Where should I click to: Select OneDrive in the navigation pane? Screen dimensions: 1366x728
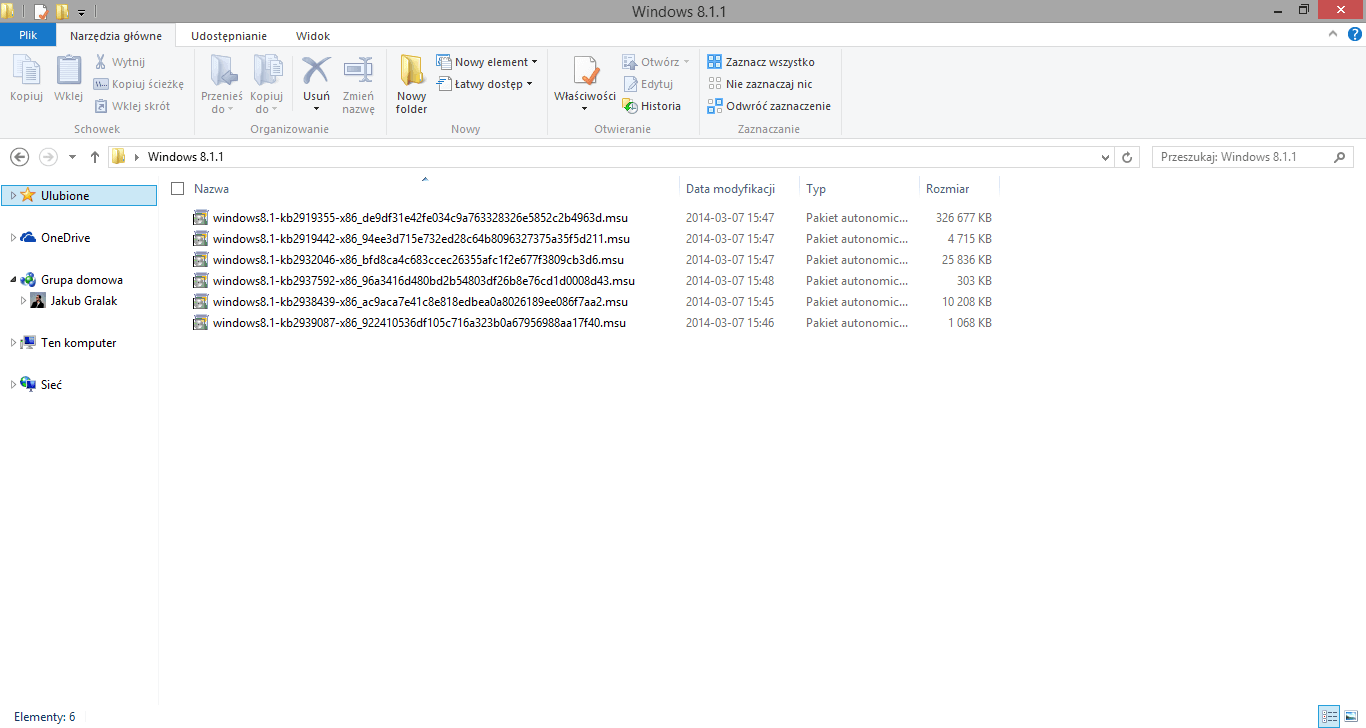click(65, 238)
